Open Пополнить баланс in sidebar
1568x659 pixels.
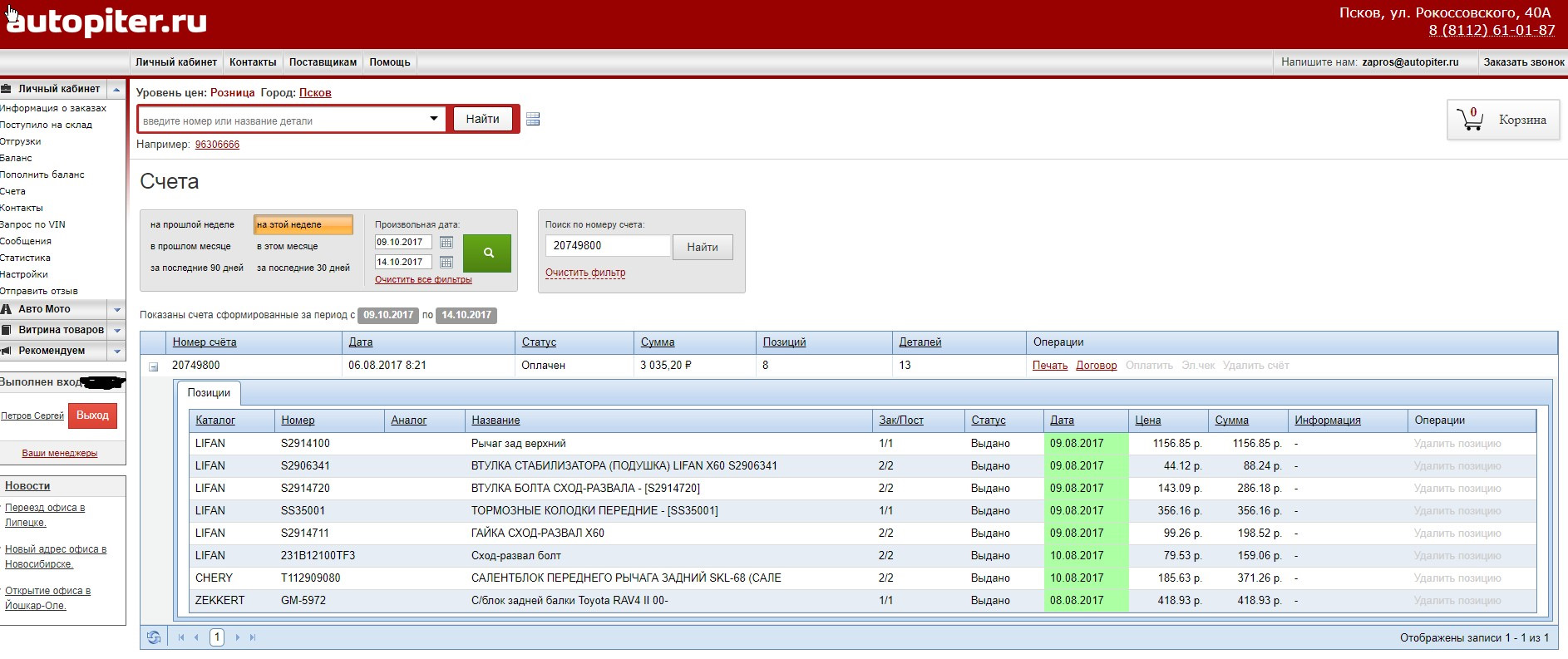(x=42, y=175)
